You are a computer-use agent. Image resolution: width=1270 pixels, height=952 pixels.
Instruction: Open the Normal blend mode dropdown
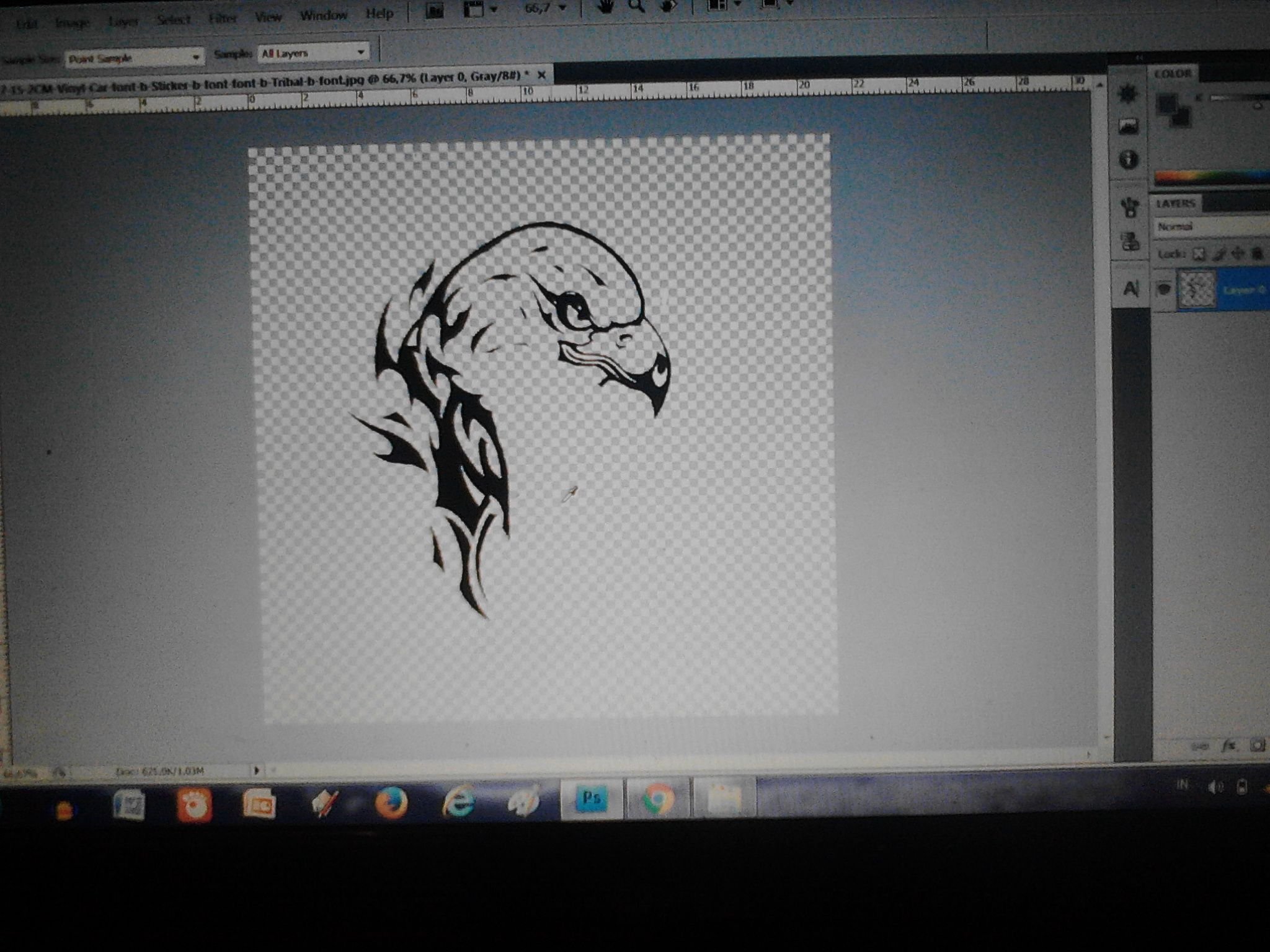1212,227
